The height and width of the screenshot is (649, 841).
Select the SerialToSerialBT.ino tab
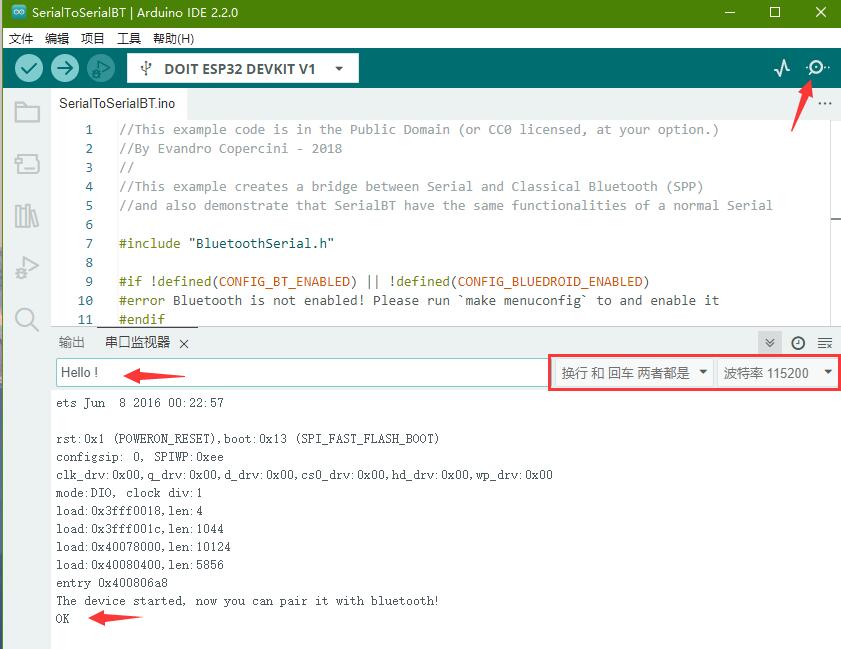coord(117,103)
